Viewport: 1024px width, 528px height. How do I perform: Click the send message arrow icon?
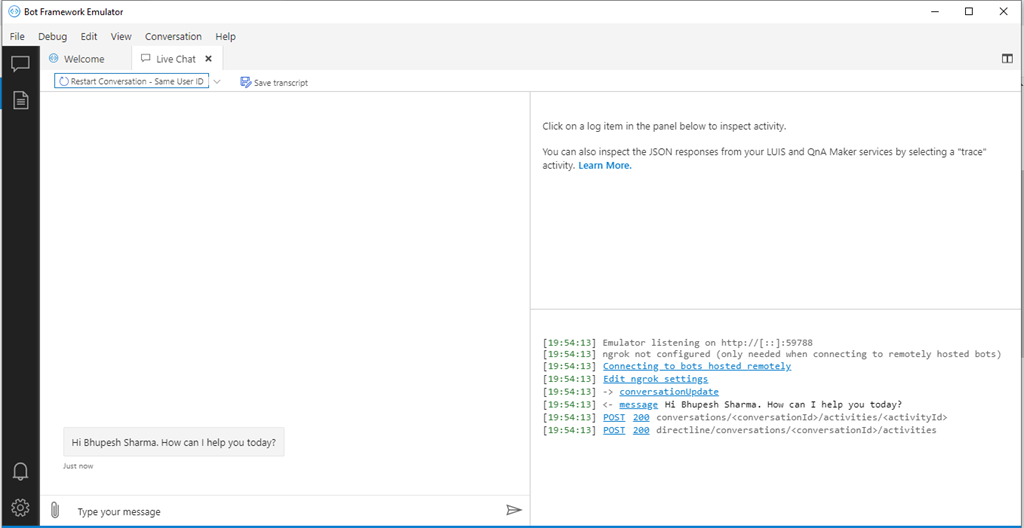pyautogui.click(x=514, y=510)
